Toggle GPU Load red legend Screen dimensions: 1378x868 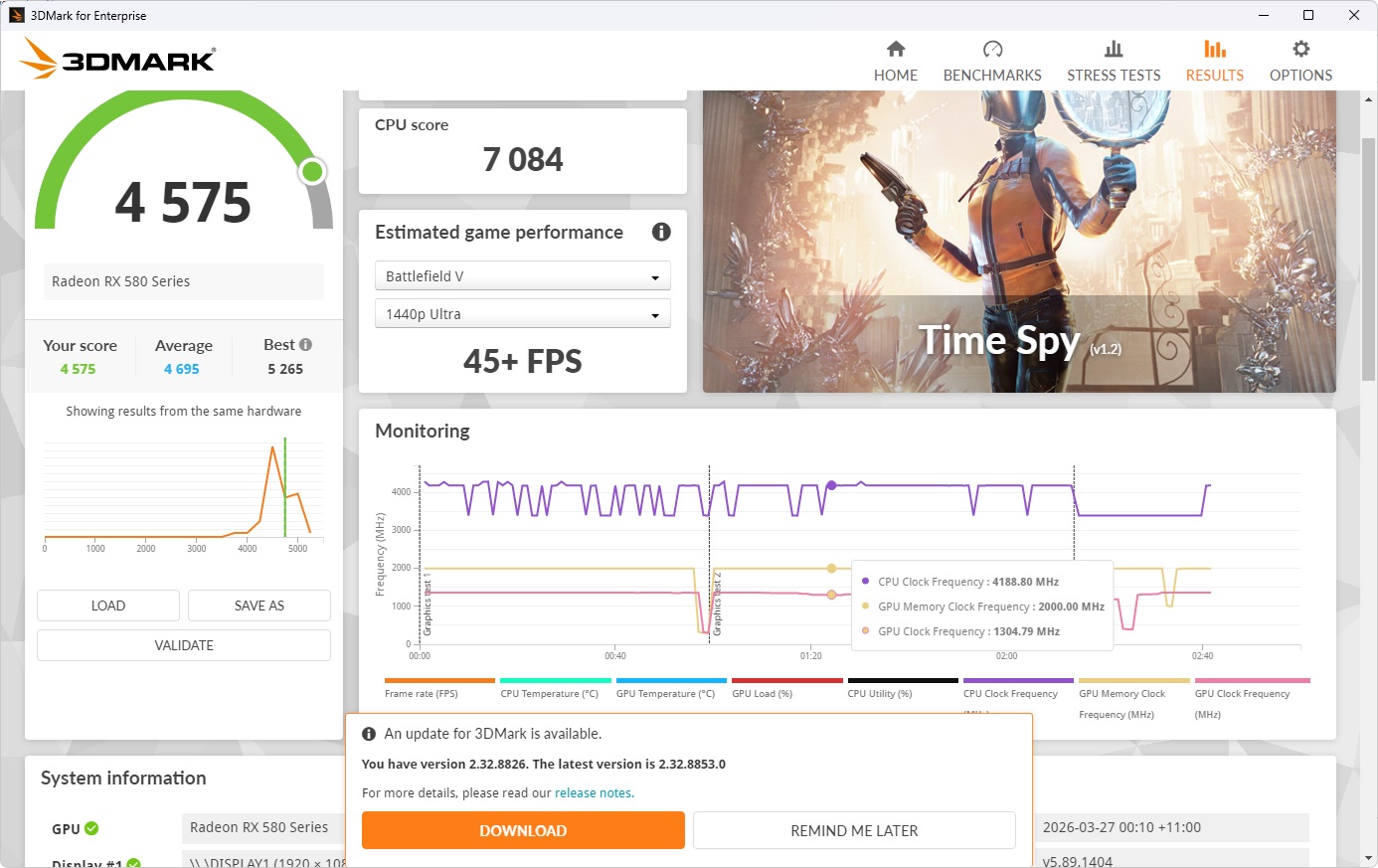(x=787, y=681)
